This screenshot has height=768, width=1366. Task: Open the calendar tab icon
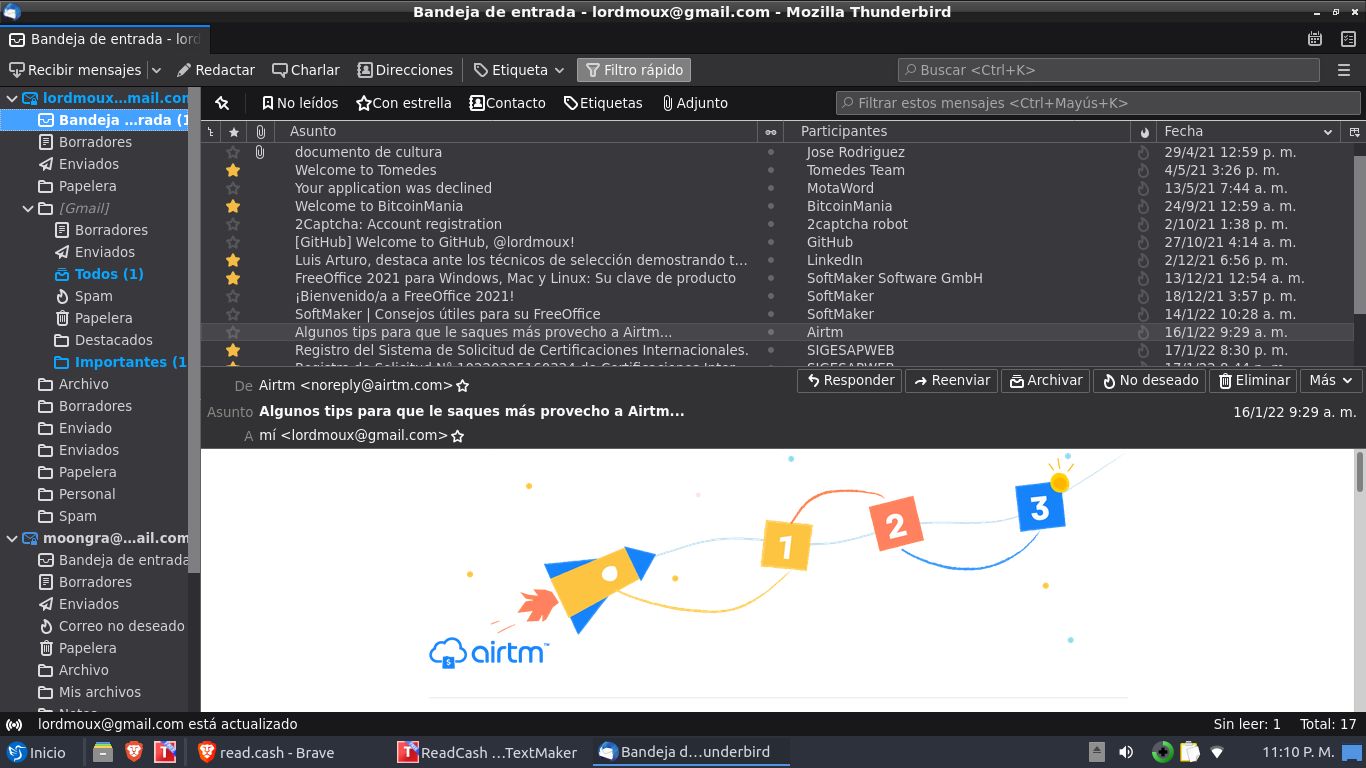point(1315,39)
